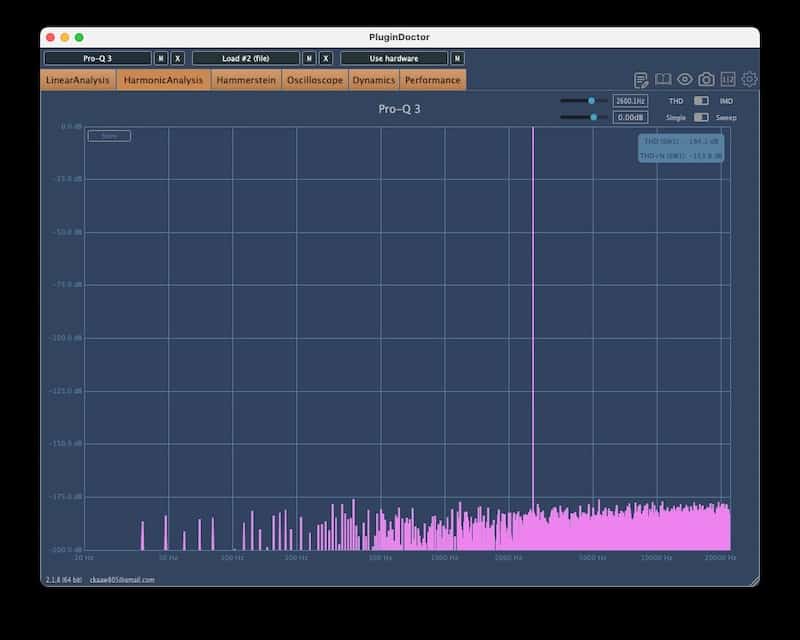Image resolution: width=800 pixels, height=640 pixels.
Task: Select the HarmonicAnalysis tab
Action: (163, 80)
